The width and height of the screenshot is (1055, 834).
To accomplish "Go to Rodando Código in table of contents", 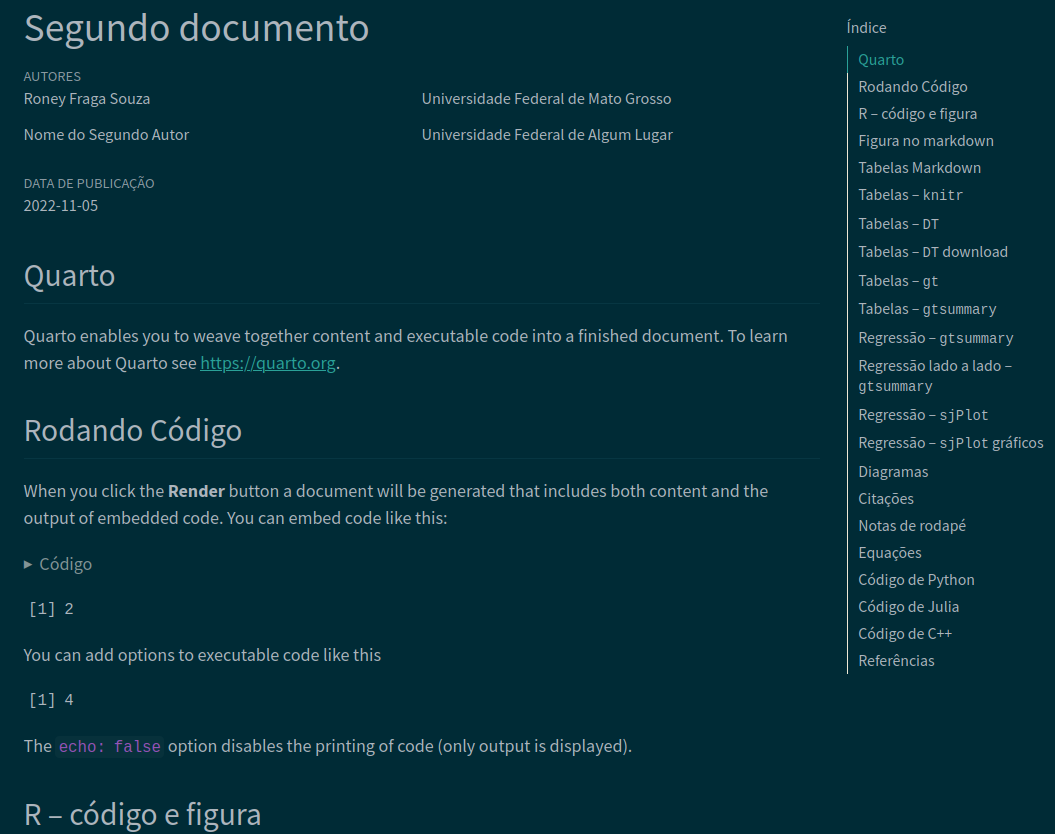I will (912, 87).
